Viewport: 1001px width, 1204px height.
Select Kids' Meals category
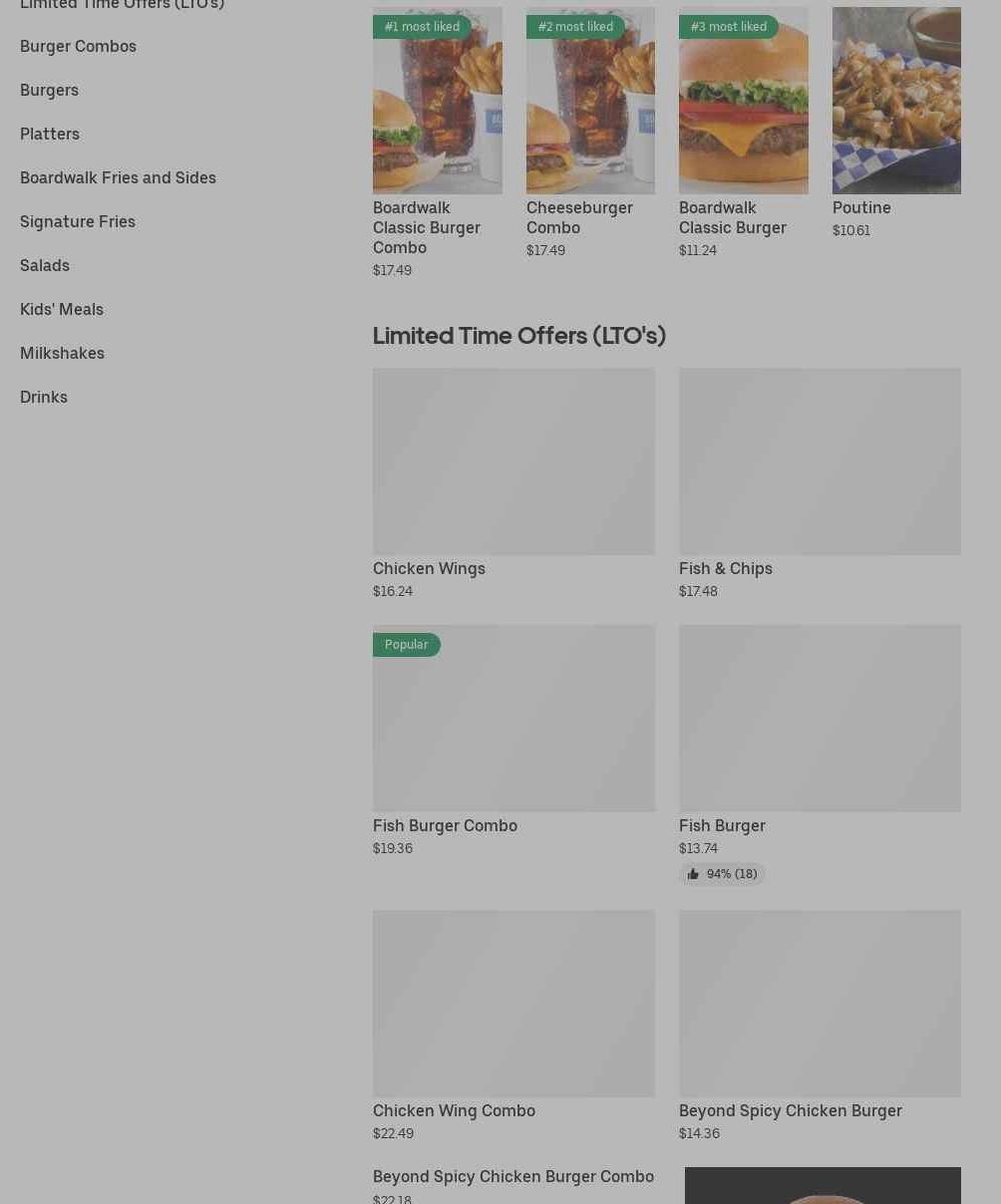(62, 309)
